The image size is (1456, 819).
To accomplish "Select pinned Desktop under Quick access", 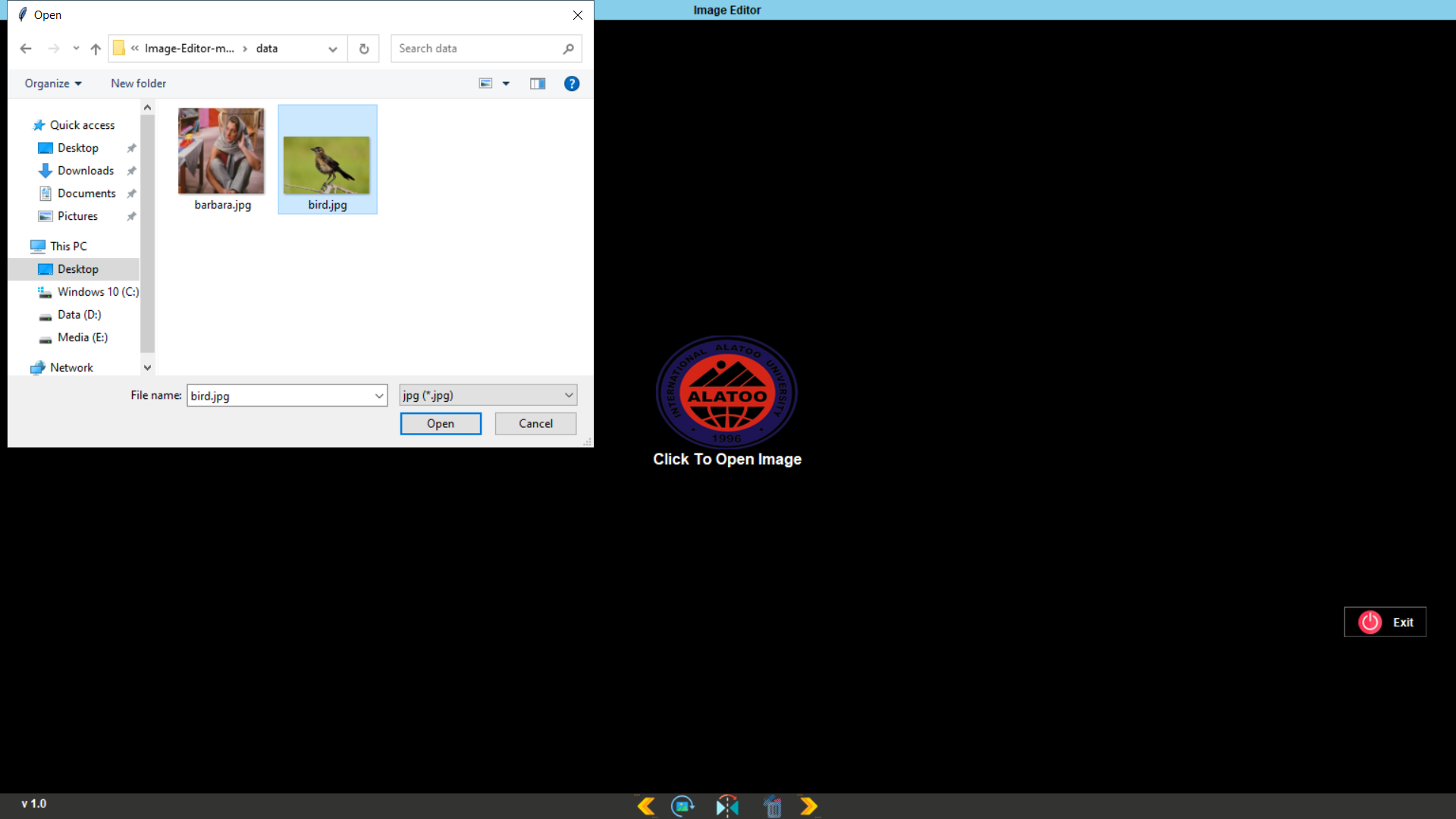I will (77, 148).
